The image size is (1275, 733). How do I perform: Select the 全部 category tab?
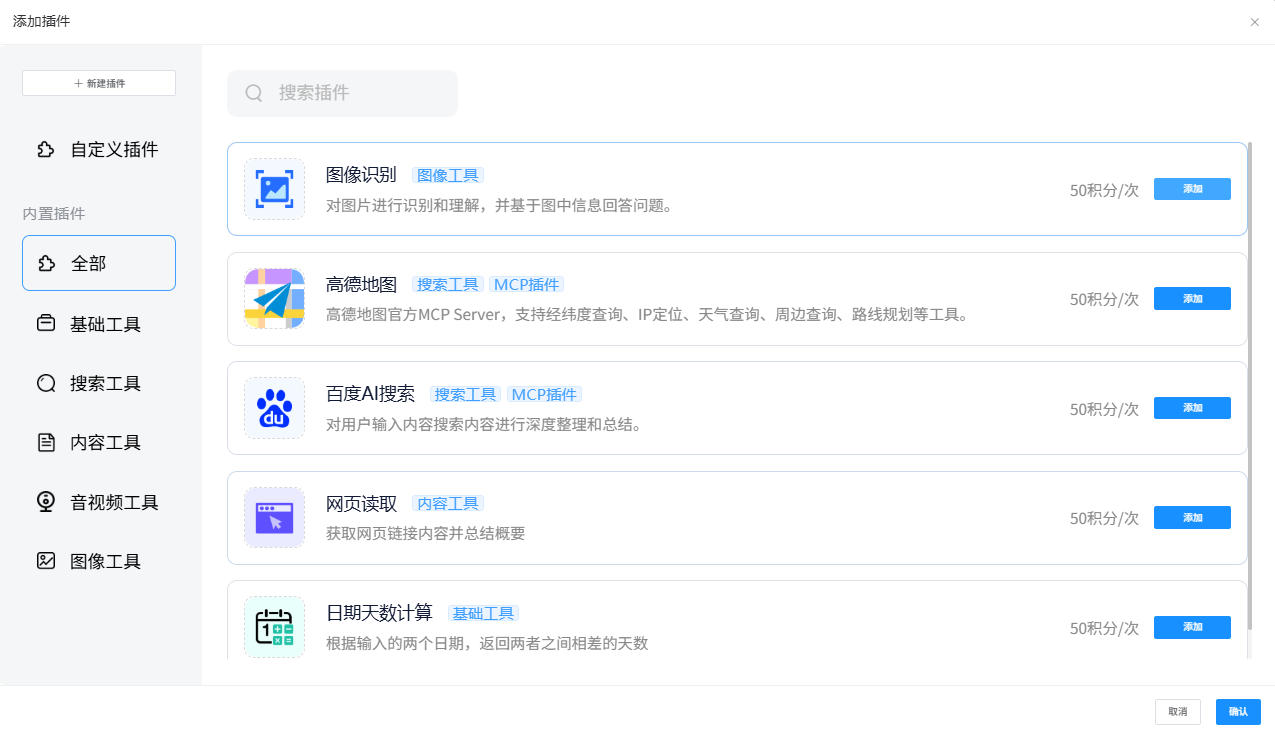click(x=99, y=263)
